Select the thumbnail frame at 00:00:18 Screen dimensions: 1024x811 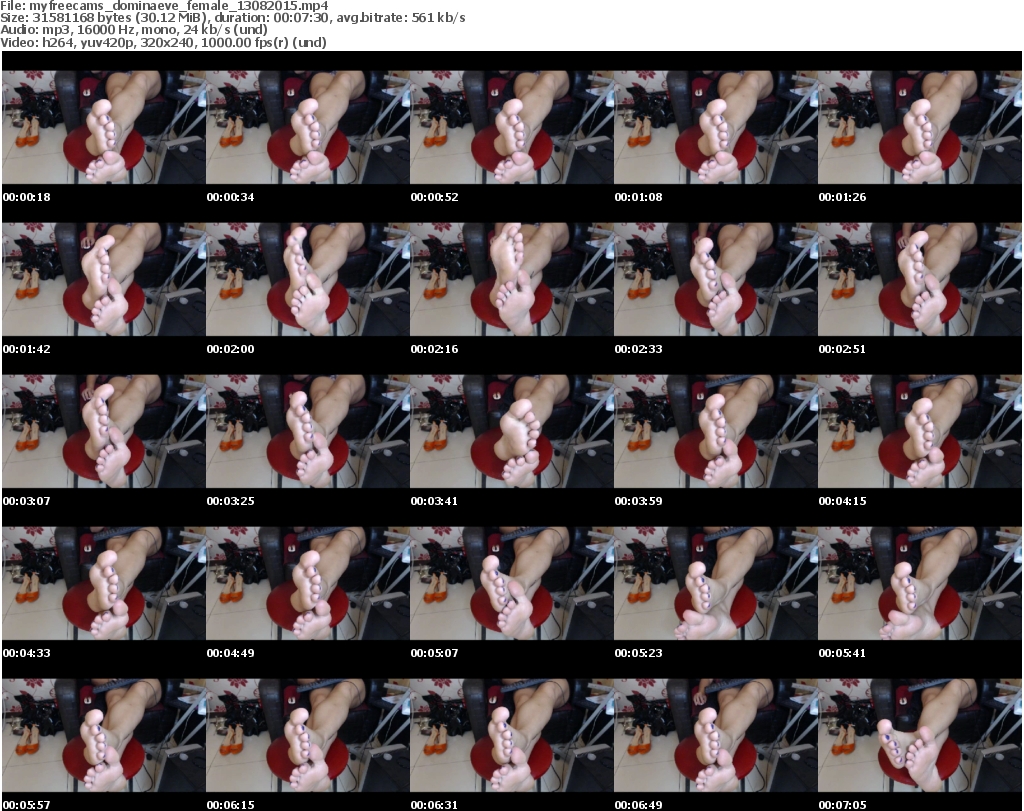point(104,127)
